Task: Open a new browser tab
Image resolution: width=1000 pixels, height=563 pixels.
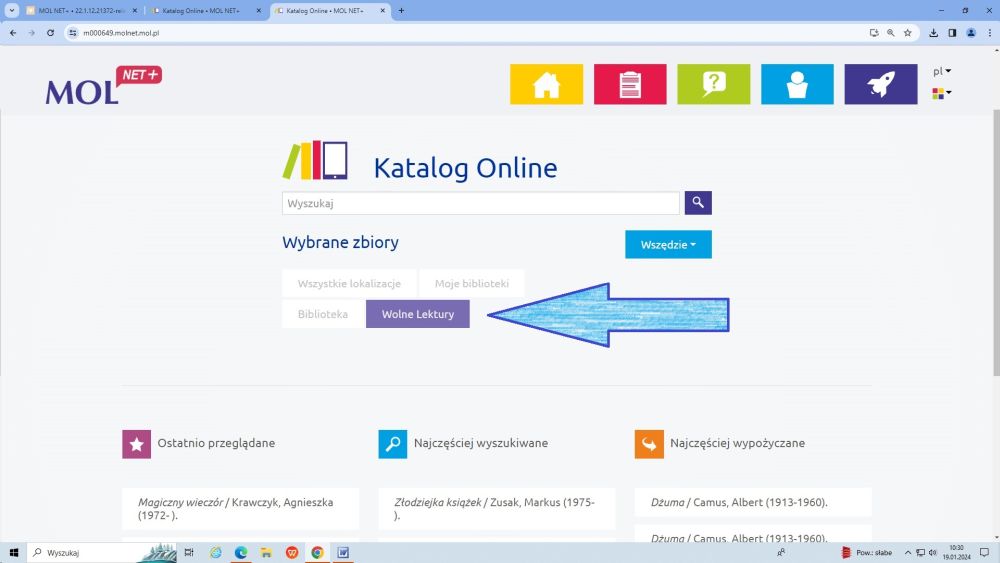Action: [401, 10]
